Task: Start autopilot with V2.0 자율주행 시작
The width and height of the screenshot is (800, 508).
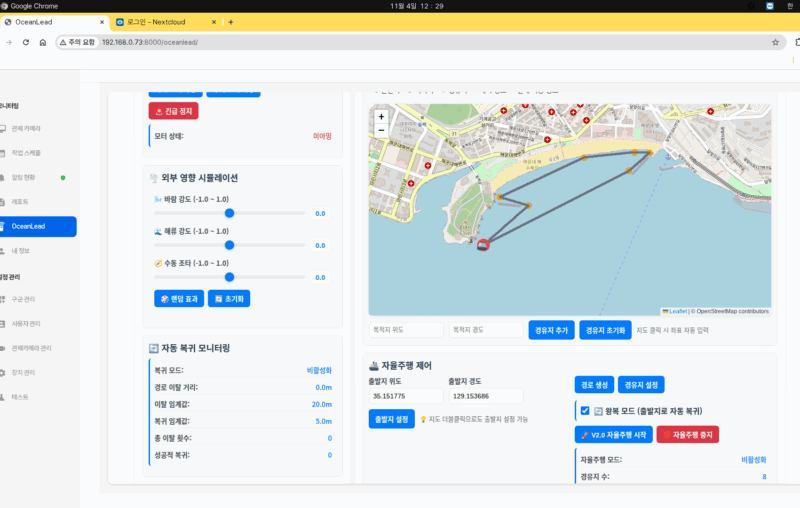Action: tap(612, 435)
